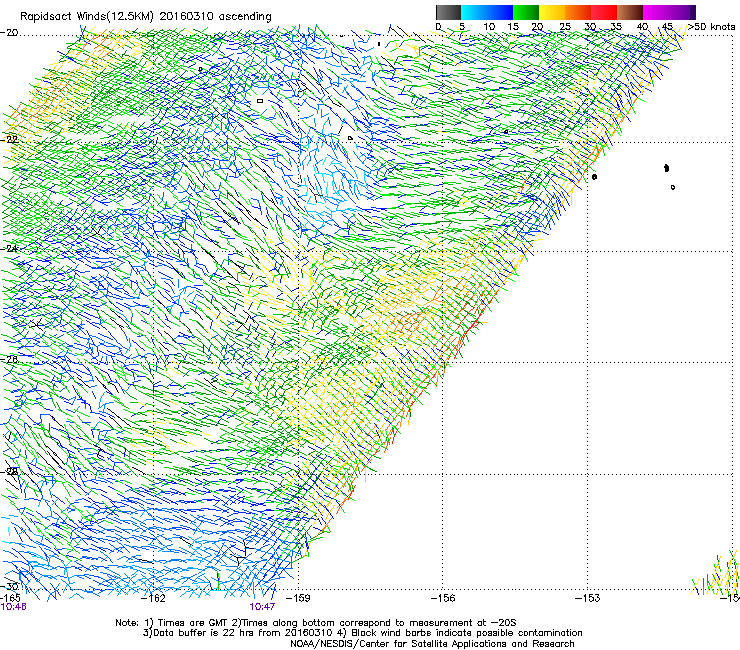740x650 pixels.
Task: Click the -22 latitude label
Action: pos(9,140)
